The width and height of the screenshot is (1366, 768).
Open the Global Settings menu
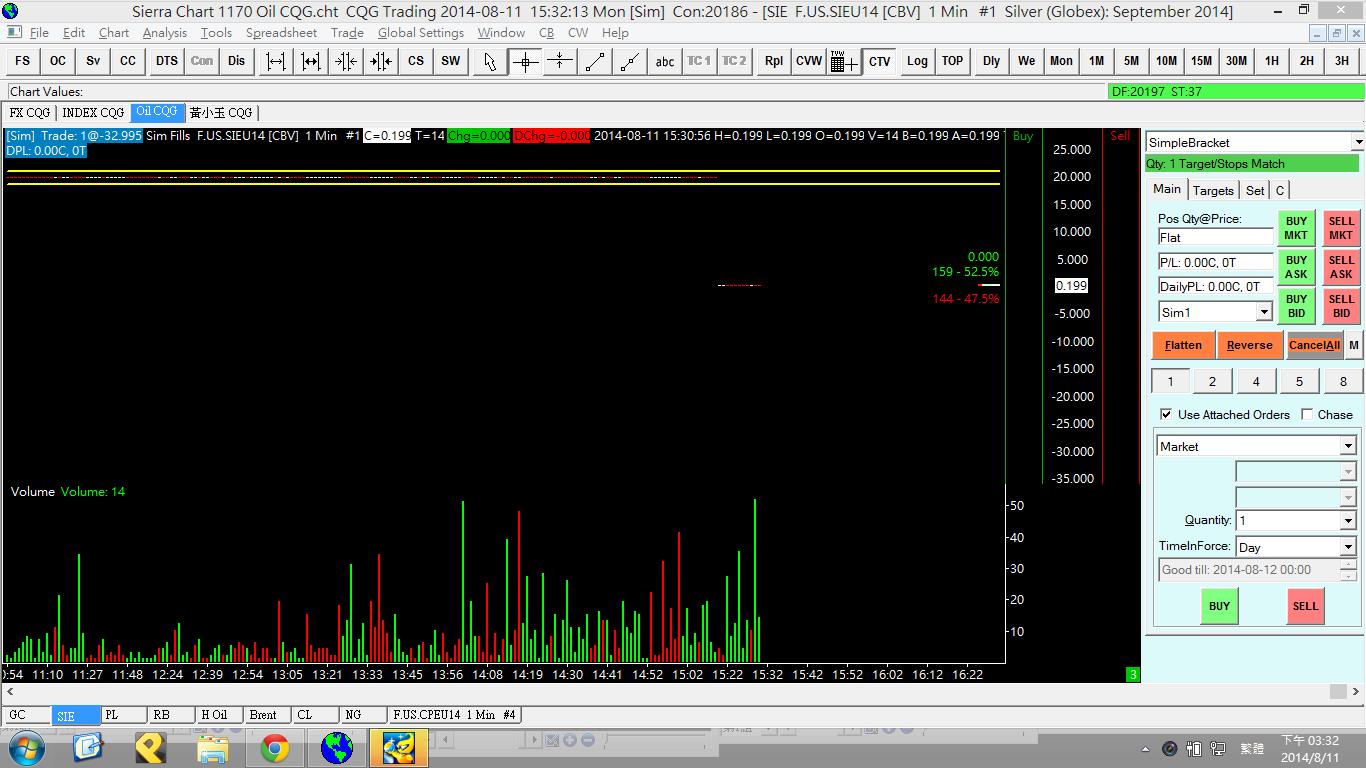tap(420, 33)
